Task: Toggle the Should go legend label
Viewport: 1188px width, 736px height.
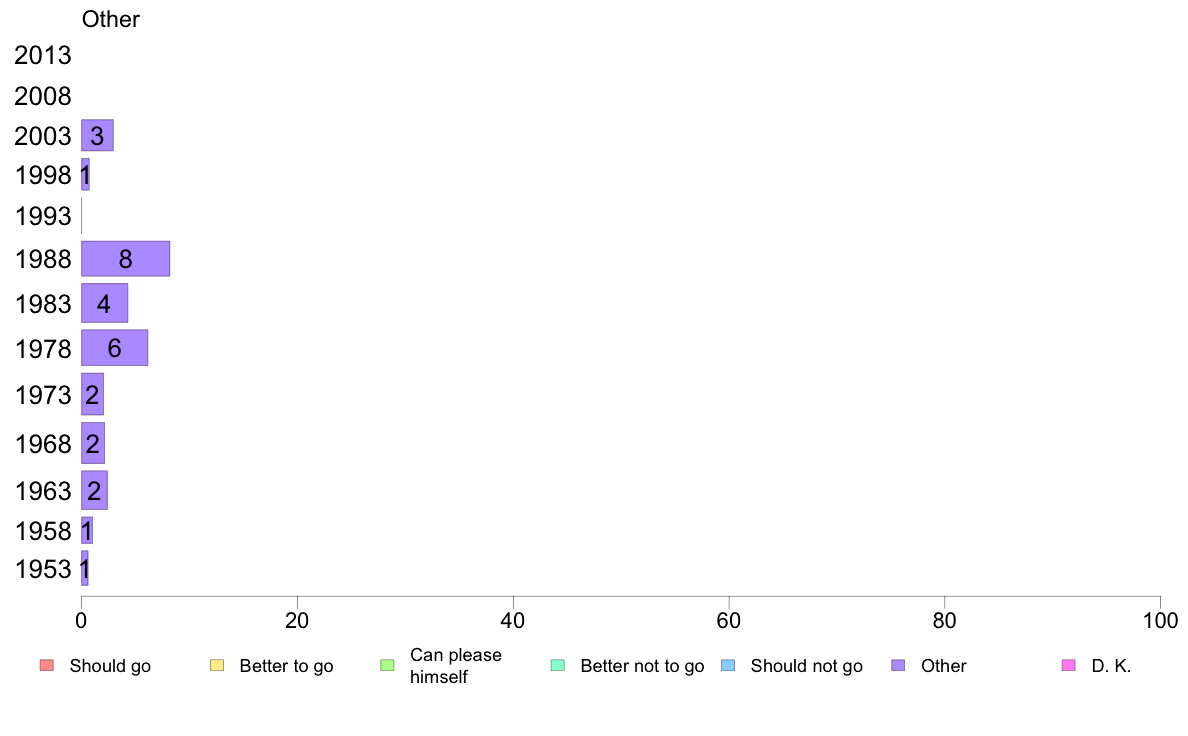Action: 110,666
